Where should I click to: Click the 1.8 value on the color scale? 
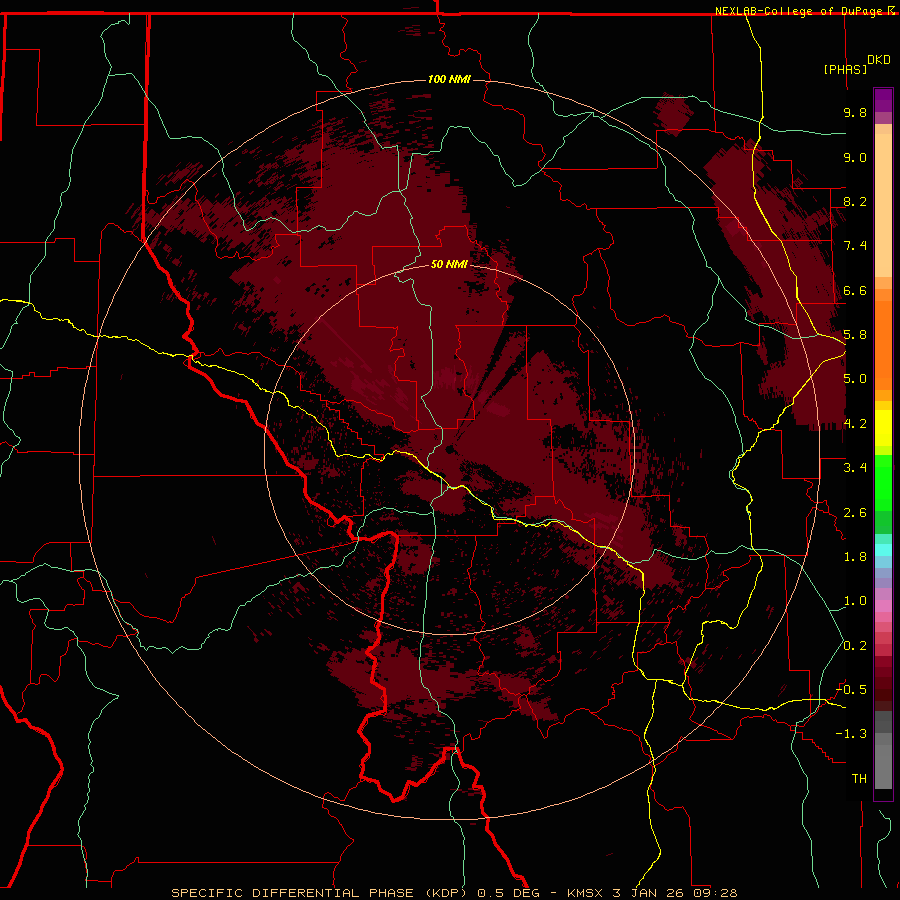(855, 557)
